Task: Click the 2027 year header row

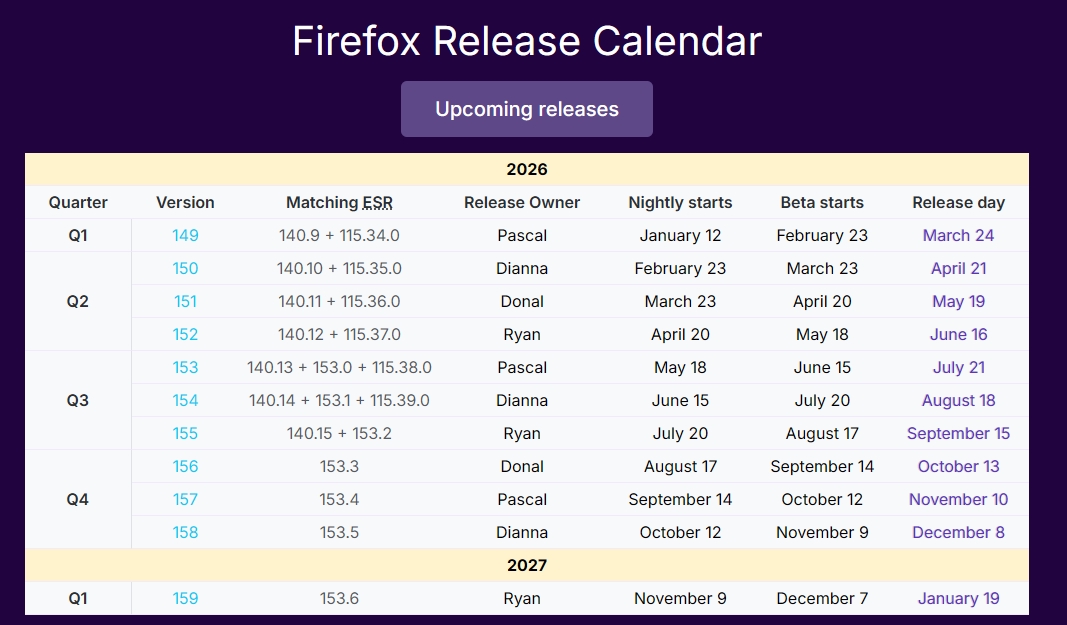Action: (527, 565)
